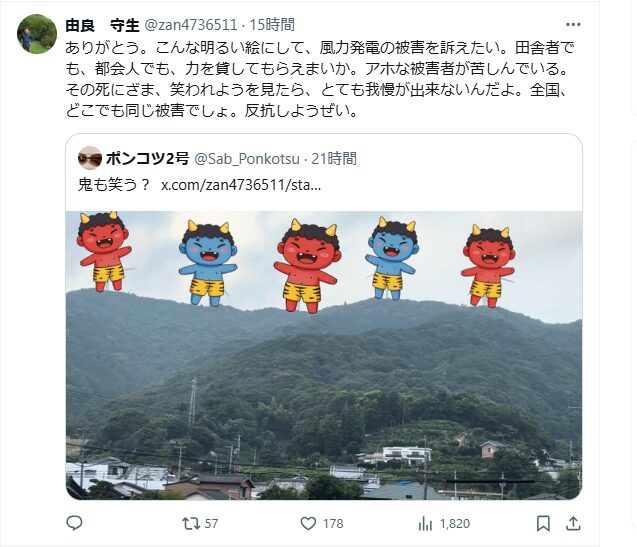Open x.com/zan4736511/sta... link
This screenshot has height=547, width=637.
point(241,185)
